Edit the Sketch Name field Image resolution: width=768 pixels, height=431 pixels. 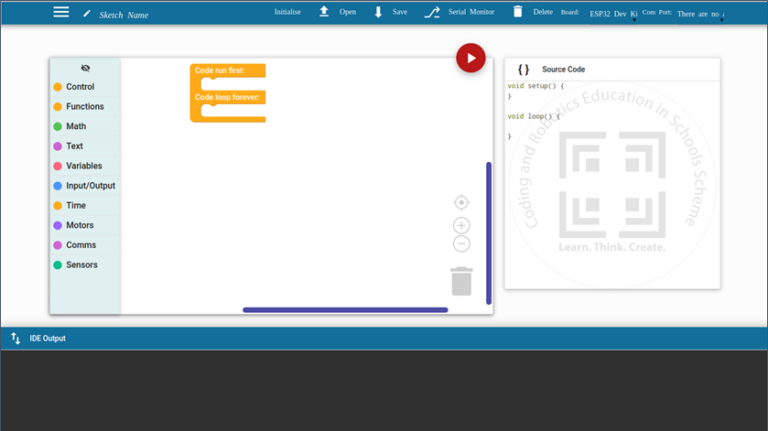(x=124, y=15)
